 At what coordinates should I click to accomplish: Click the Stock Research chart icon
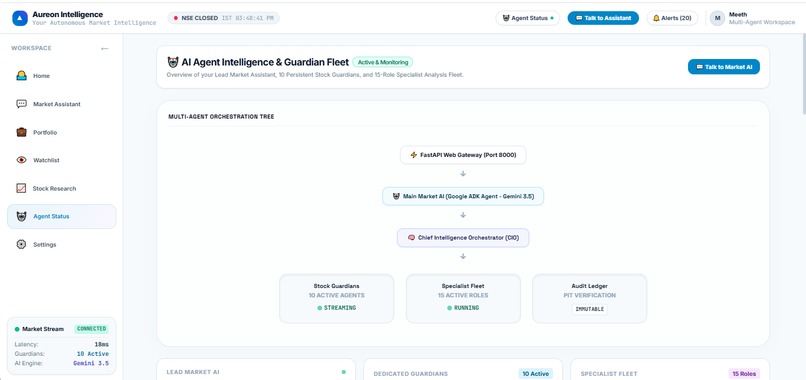[22, 188]
